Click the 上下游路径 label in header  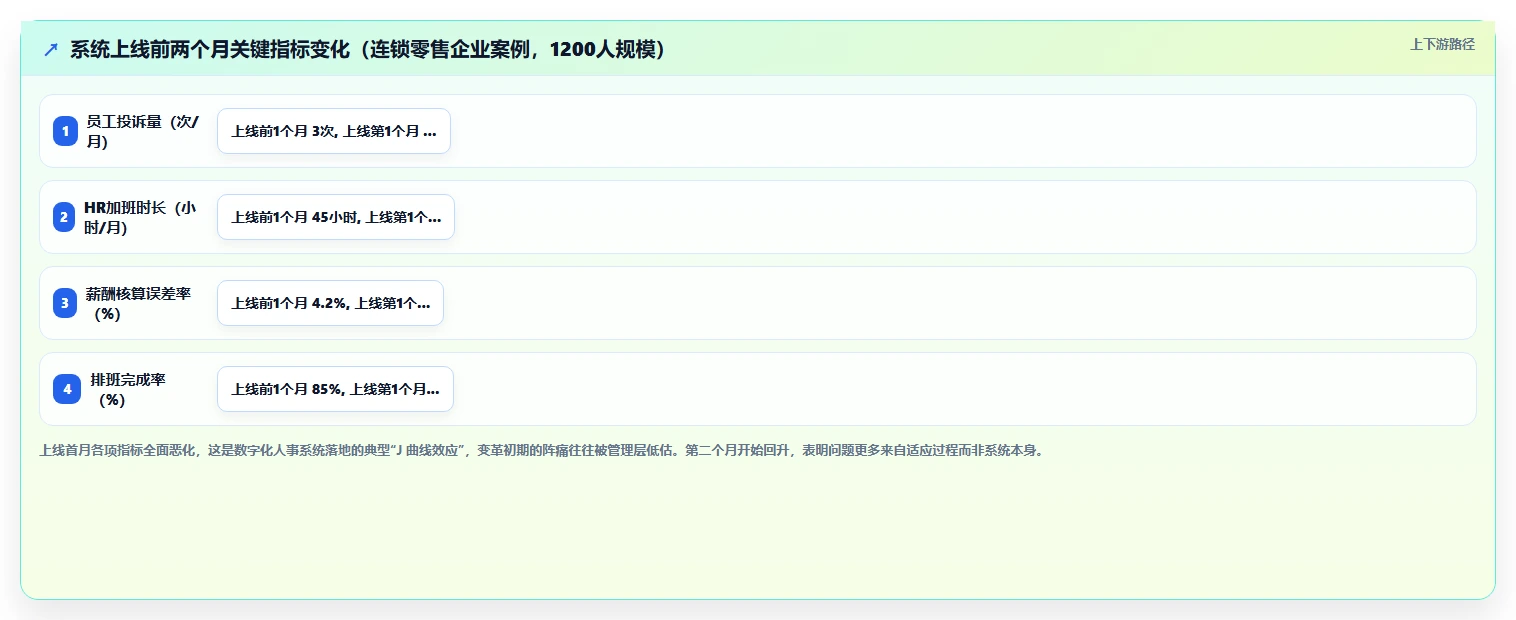(1442, 44)
